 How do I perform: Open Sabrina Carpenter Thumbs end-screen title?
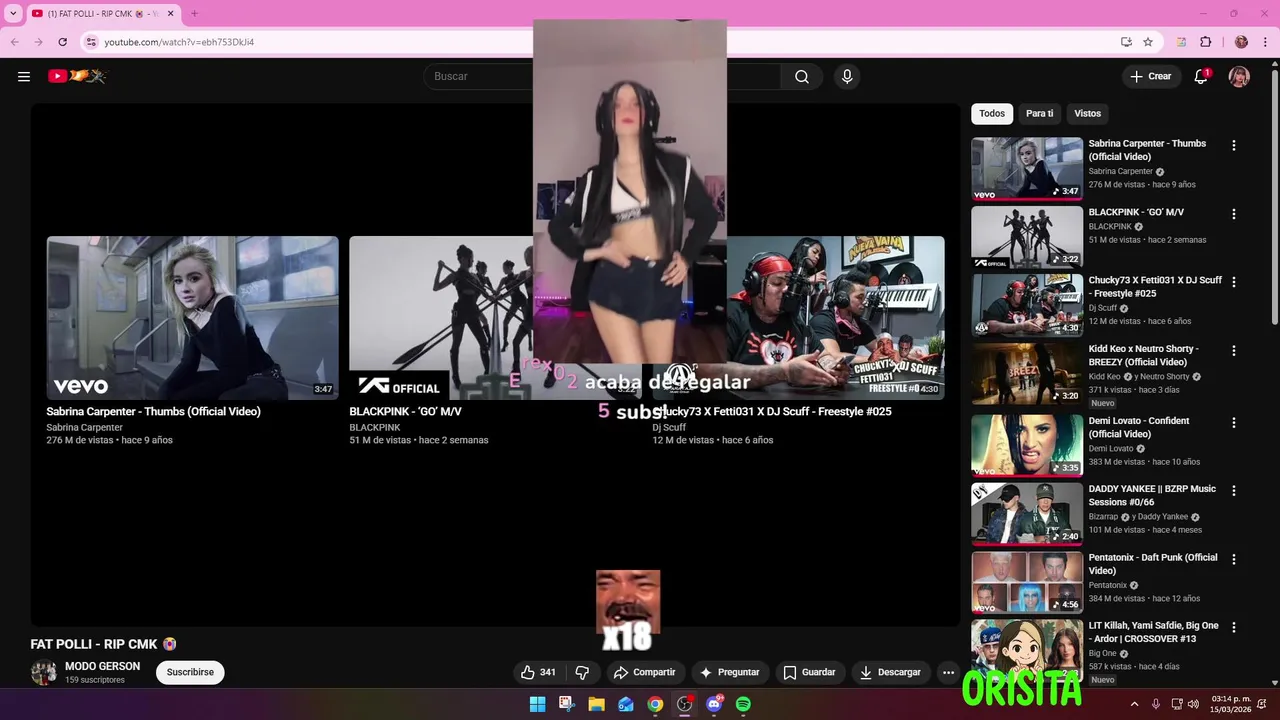(x=153, y=411)
